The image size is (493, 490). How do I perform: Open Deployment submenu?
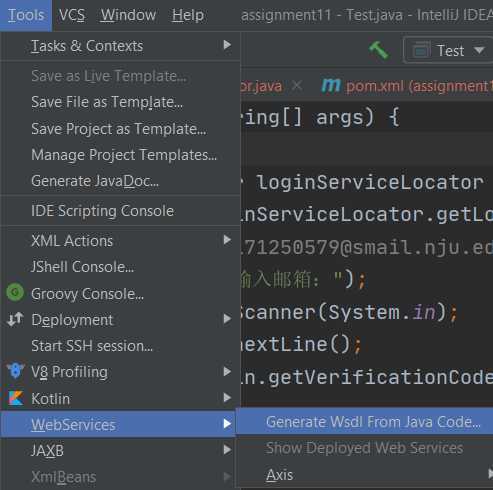(120, 320)
